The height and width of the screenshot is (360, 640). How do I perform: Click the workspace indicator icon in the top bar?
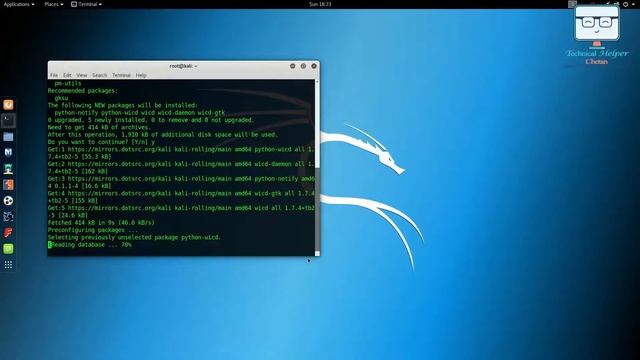pyautogui.click(x=572, y=4)
